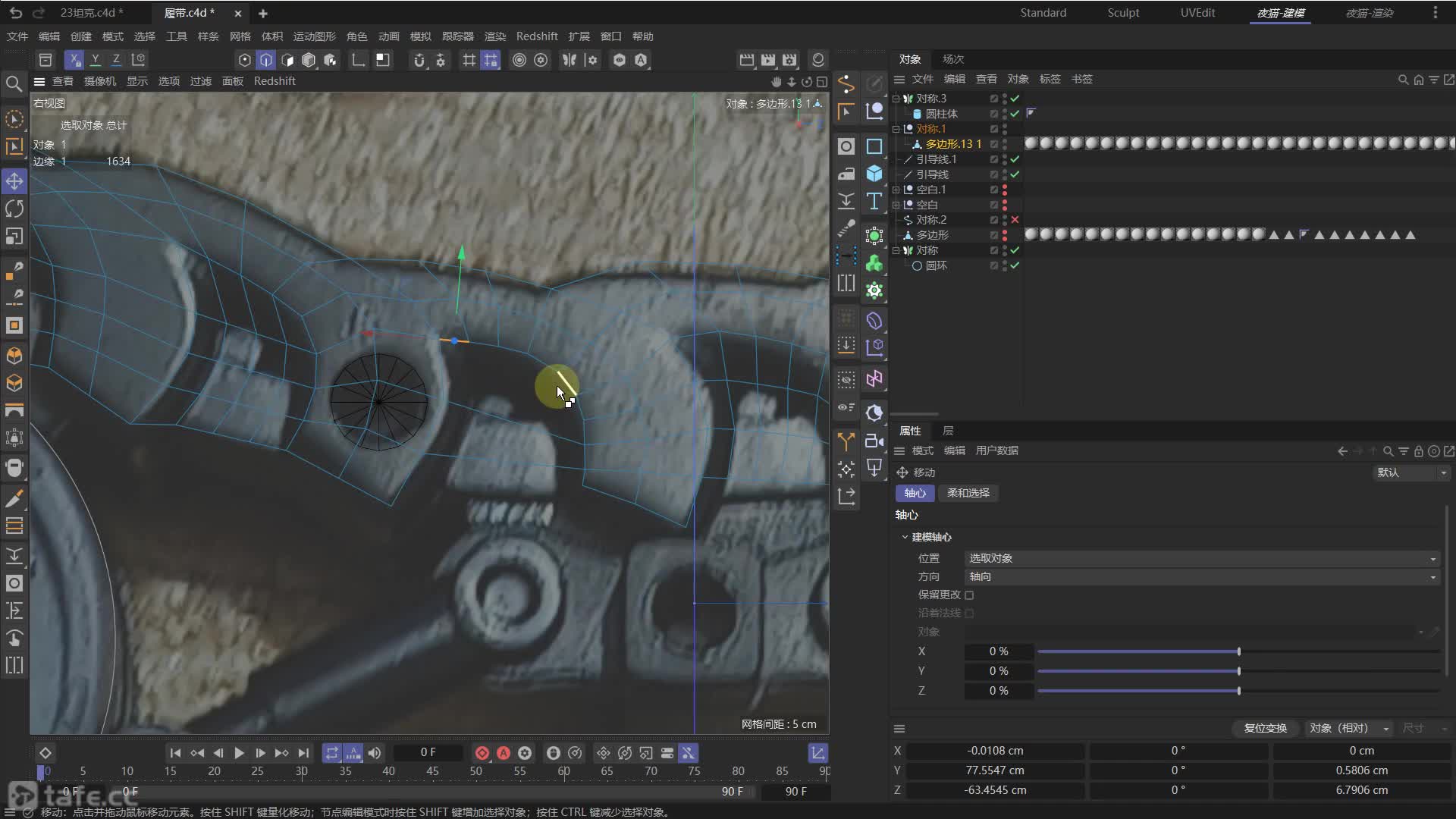Collapse the 对称.1 tree node
The image size is (1456, 819).
pos(896,129)
